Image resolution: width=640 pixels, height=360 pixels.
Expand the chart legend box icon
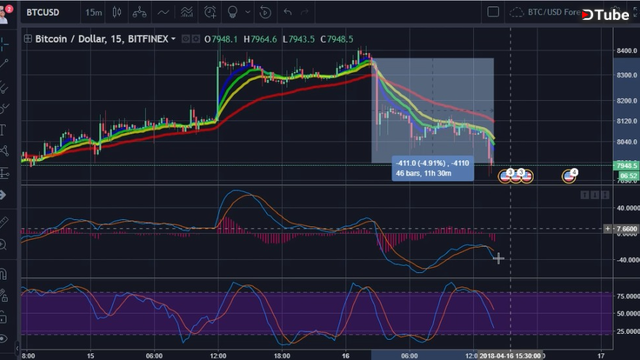click(28, 39)
